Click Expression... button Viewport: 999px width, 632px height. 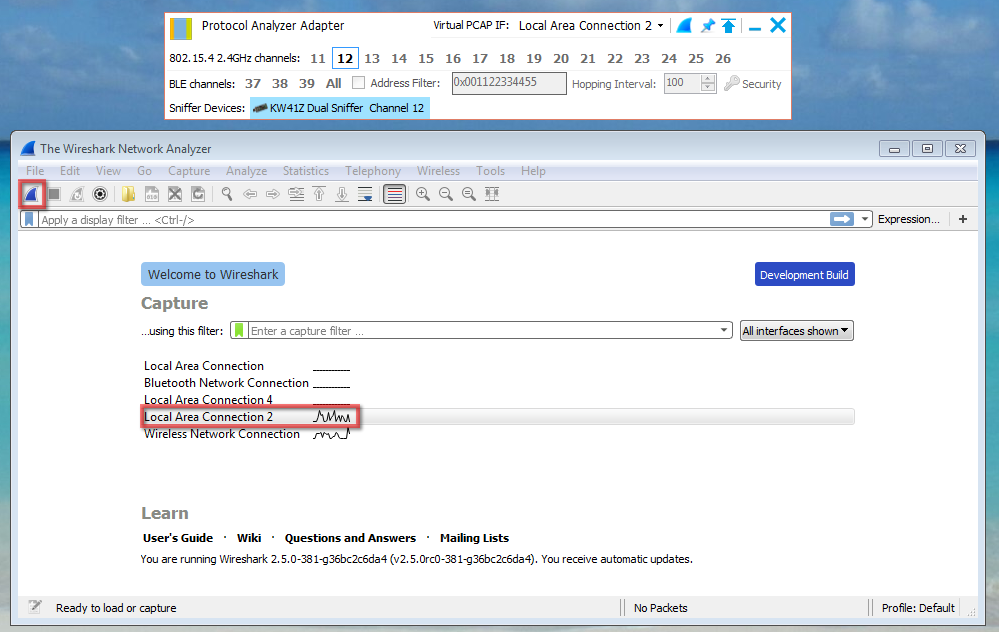point(909,219)
